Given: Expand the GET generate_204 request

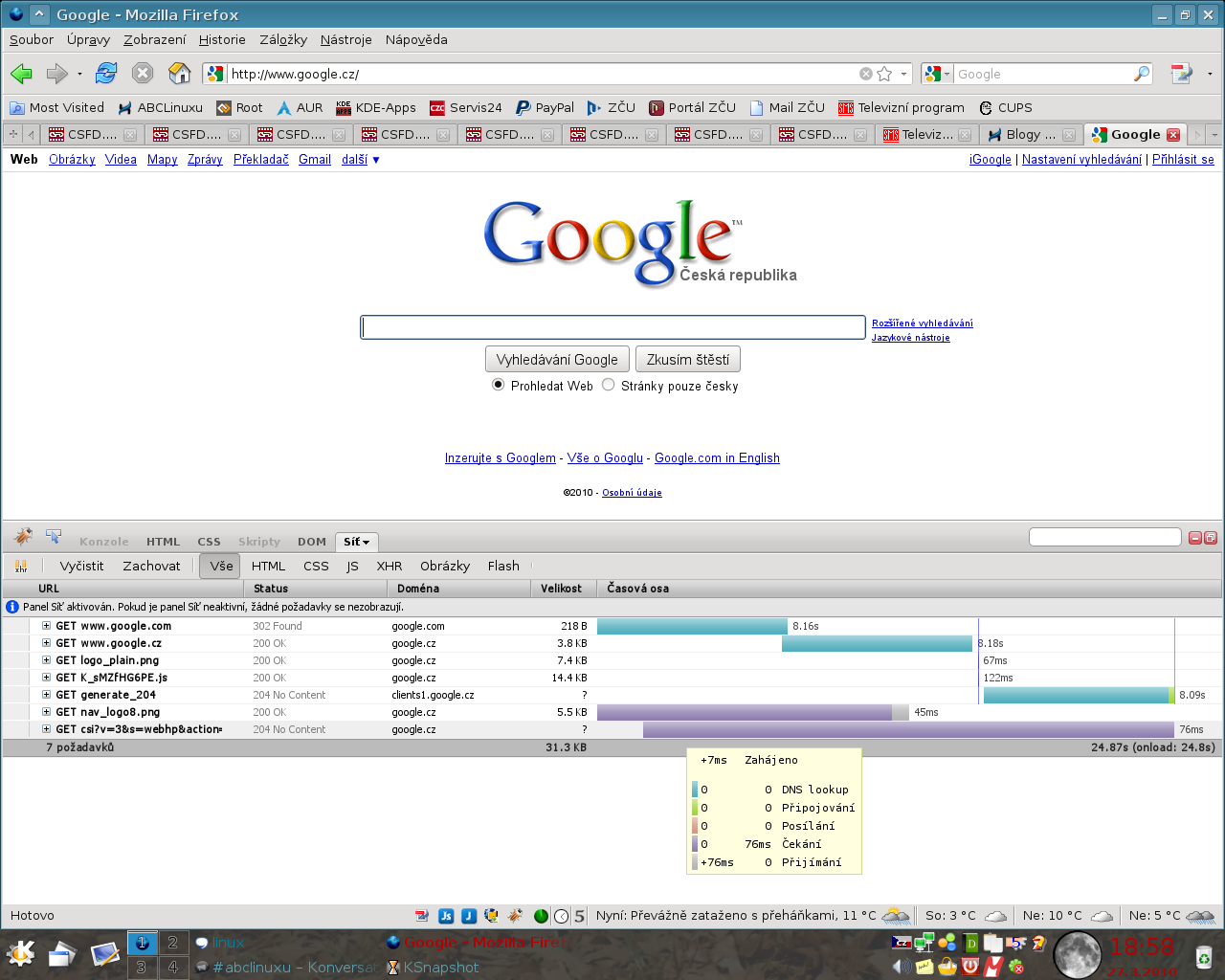Looking at the screenshot, I should [46, 695].
